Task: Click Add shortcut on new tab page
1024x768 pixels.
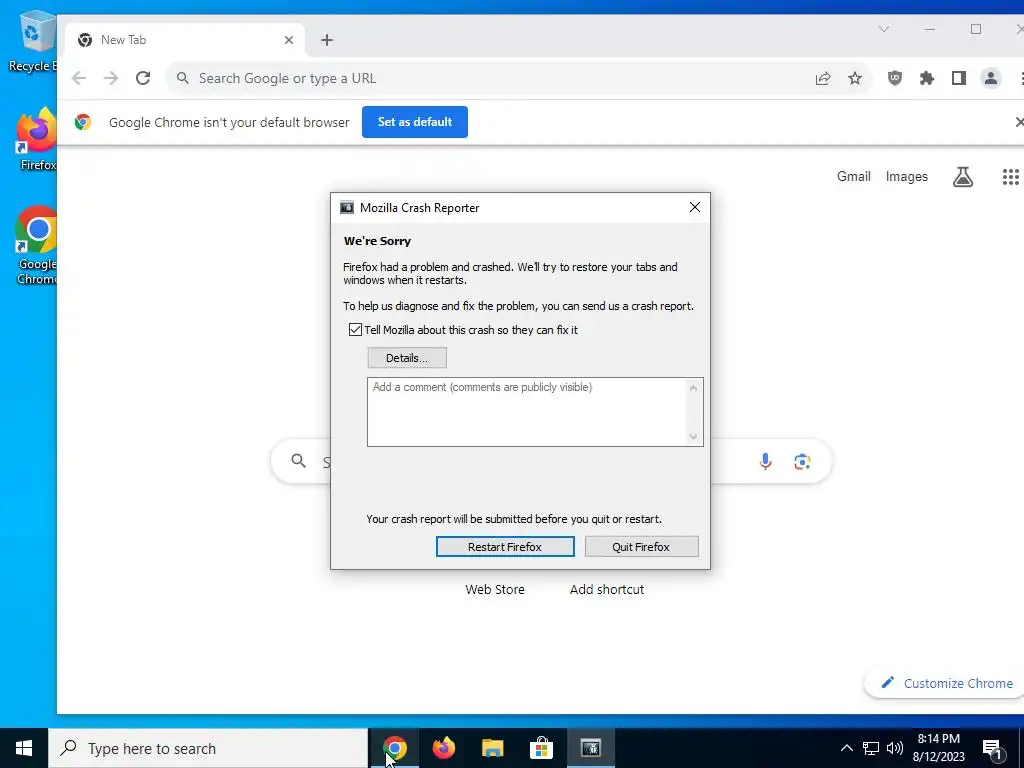Action: coord(607,589)
